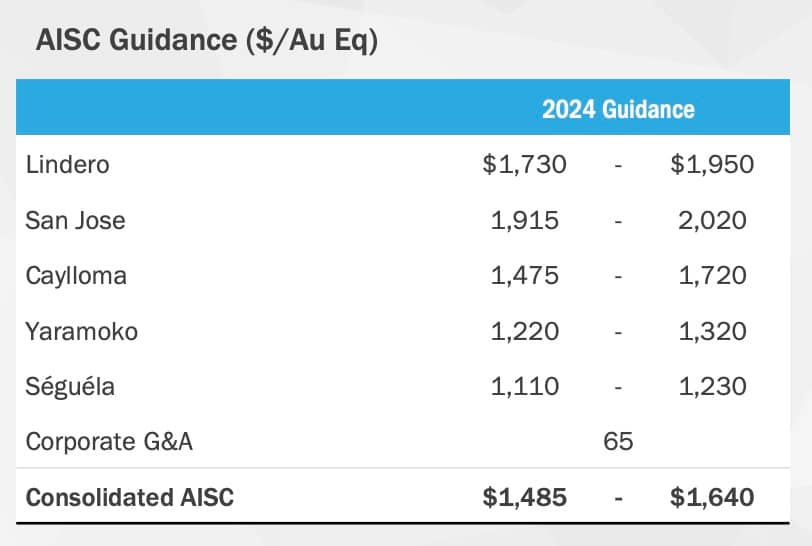Select Consolidated AISC high value $1,640
This screenshot has height=546, width=812.
coord(712,497)
